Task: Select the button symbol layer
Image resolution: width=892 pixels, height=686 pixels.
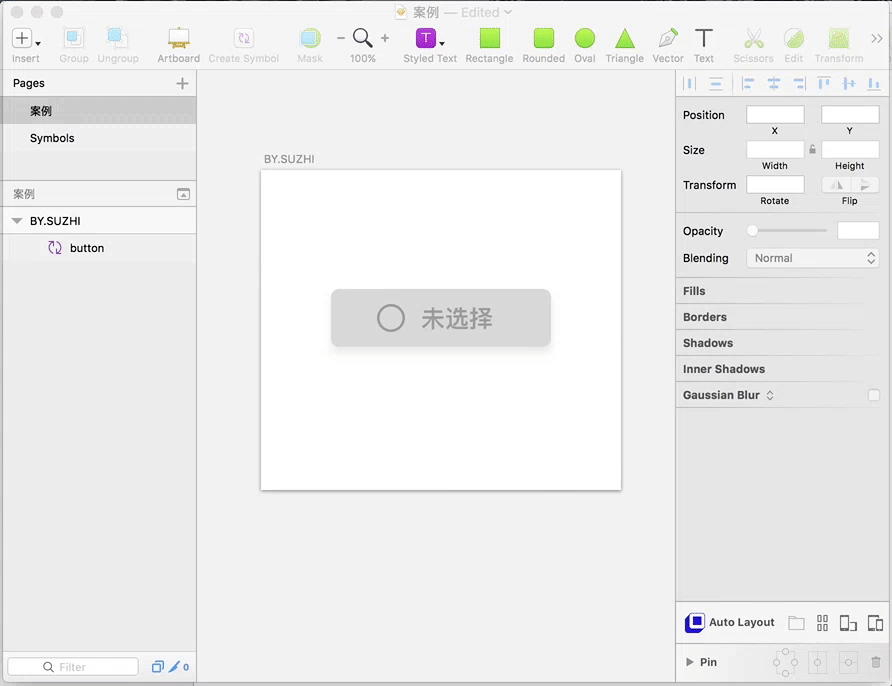Action: (x=99, y=248)
